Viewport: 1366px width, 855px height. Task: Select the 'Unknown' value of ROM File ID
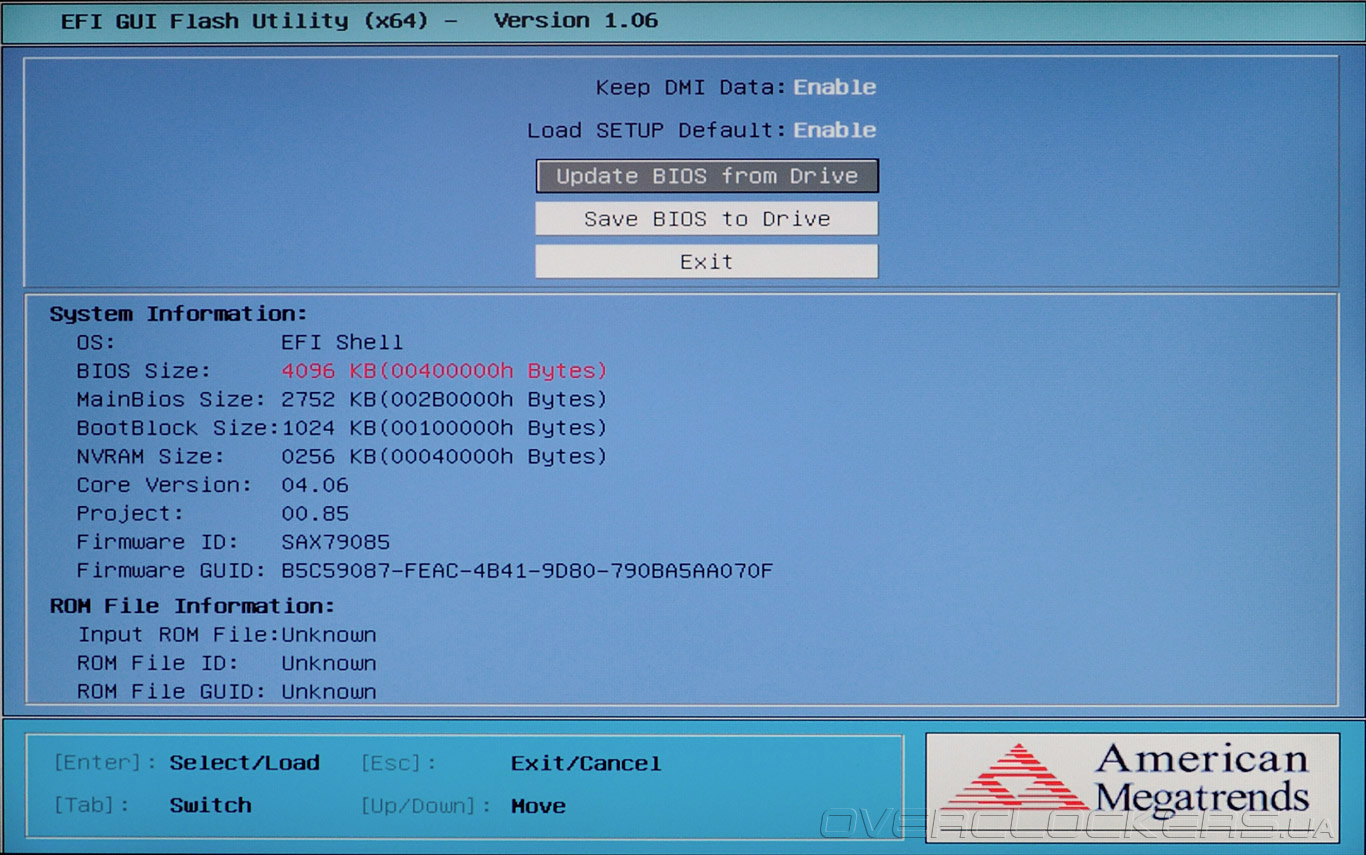(329, 663)
